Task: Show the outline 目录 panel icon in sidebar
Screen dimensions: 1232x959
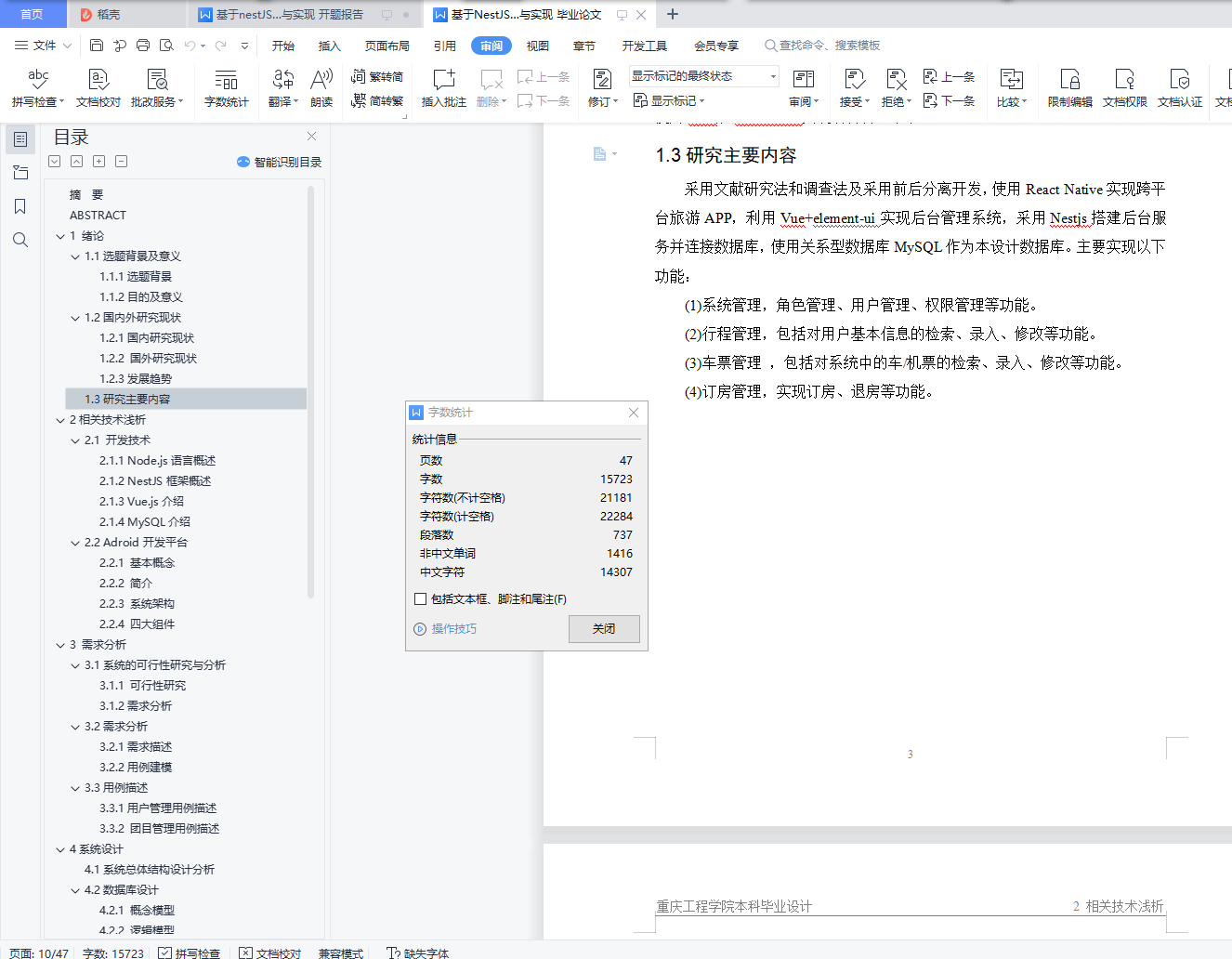Action: 20,139
